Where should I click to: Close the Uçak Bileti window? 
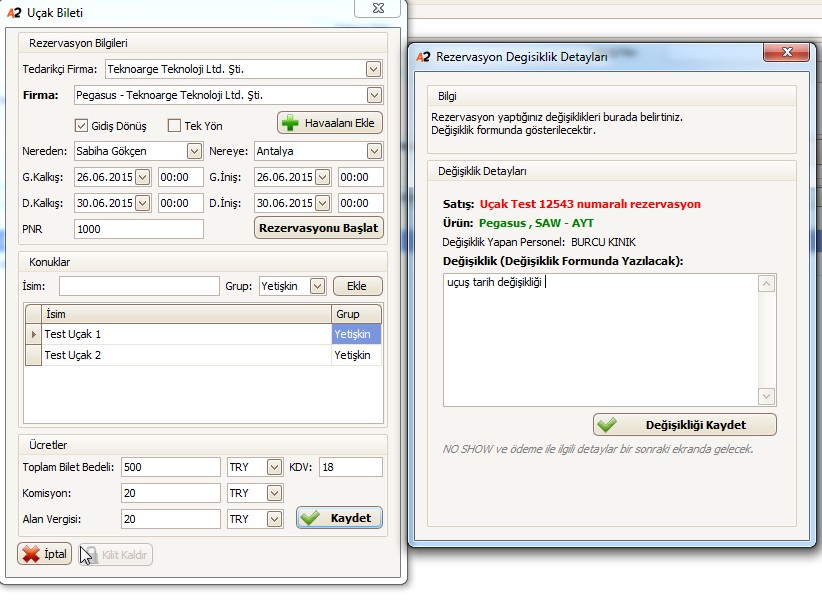pyautogui.click(x=378, y=8)
